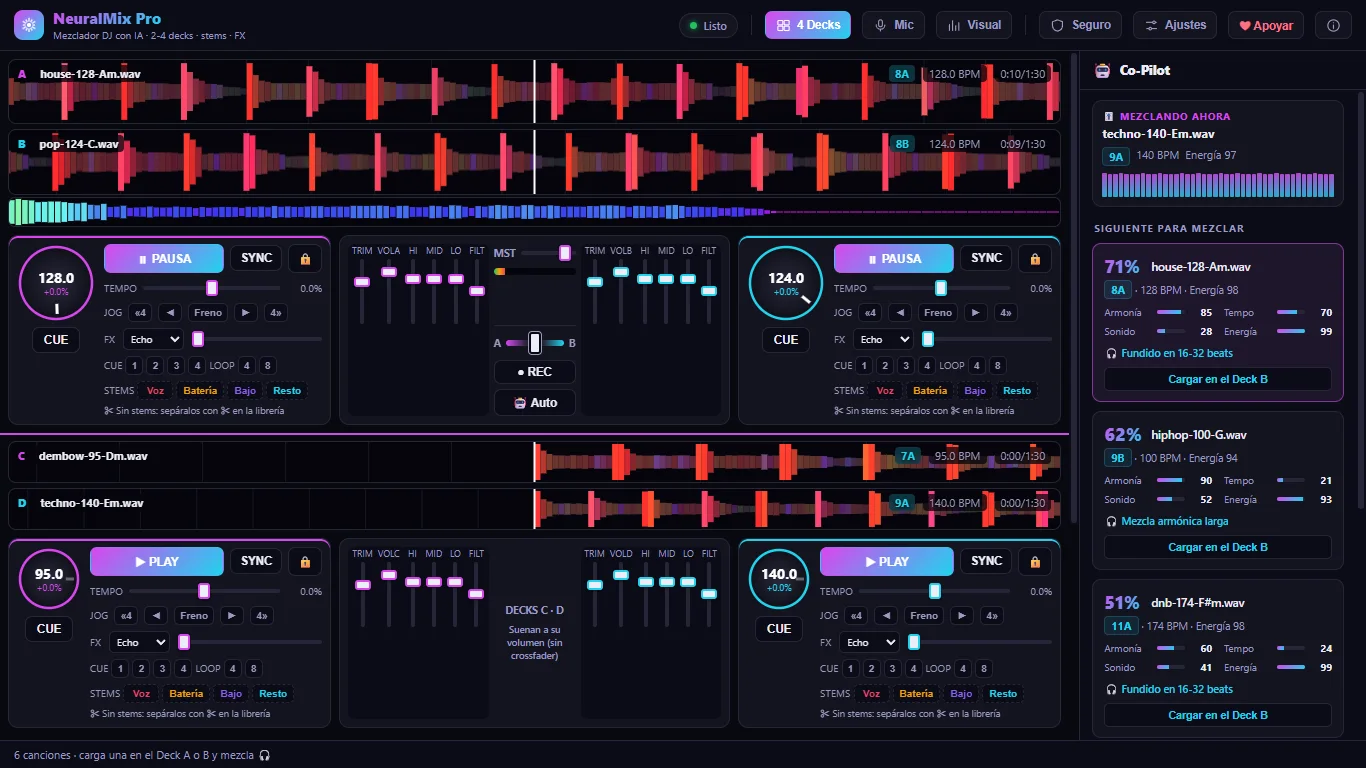The width and height of the screenshot is (1366, 768).
Task: Toggle SYNC on Deck C
Action: [x=257, y=561]
